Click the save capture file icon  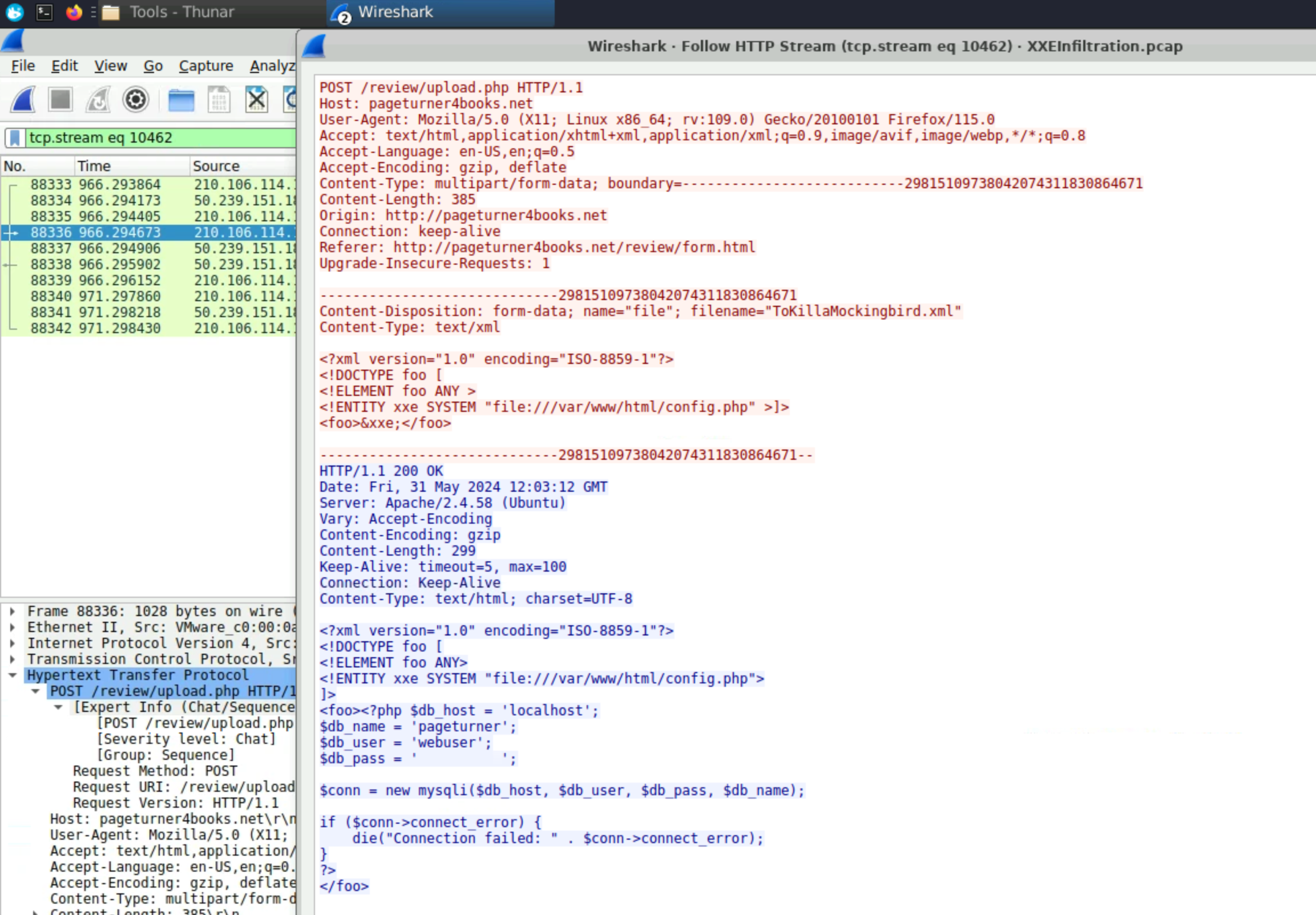coord(219,100)
